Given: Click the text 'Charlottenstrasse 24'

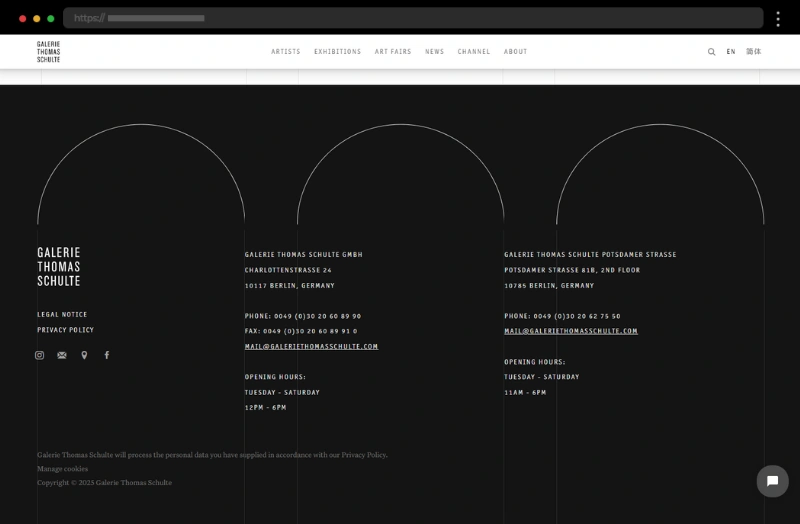Looking at the screenshot, I should pyautogui.click(x=288, y=270).
